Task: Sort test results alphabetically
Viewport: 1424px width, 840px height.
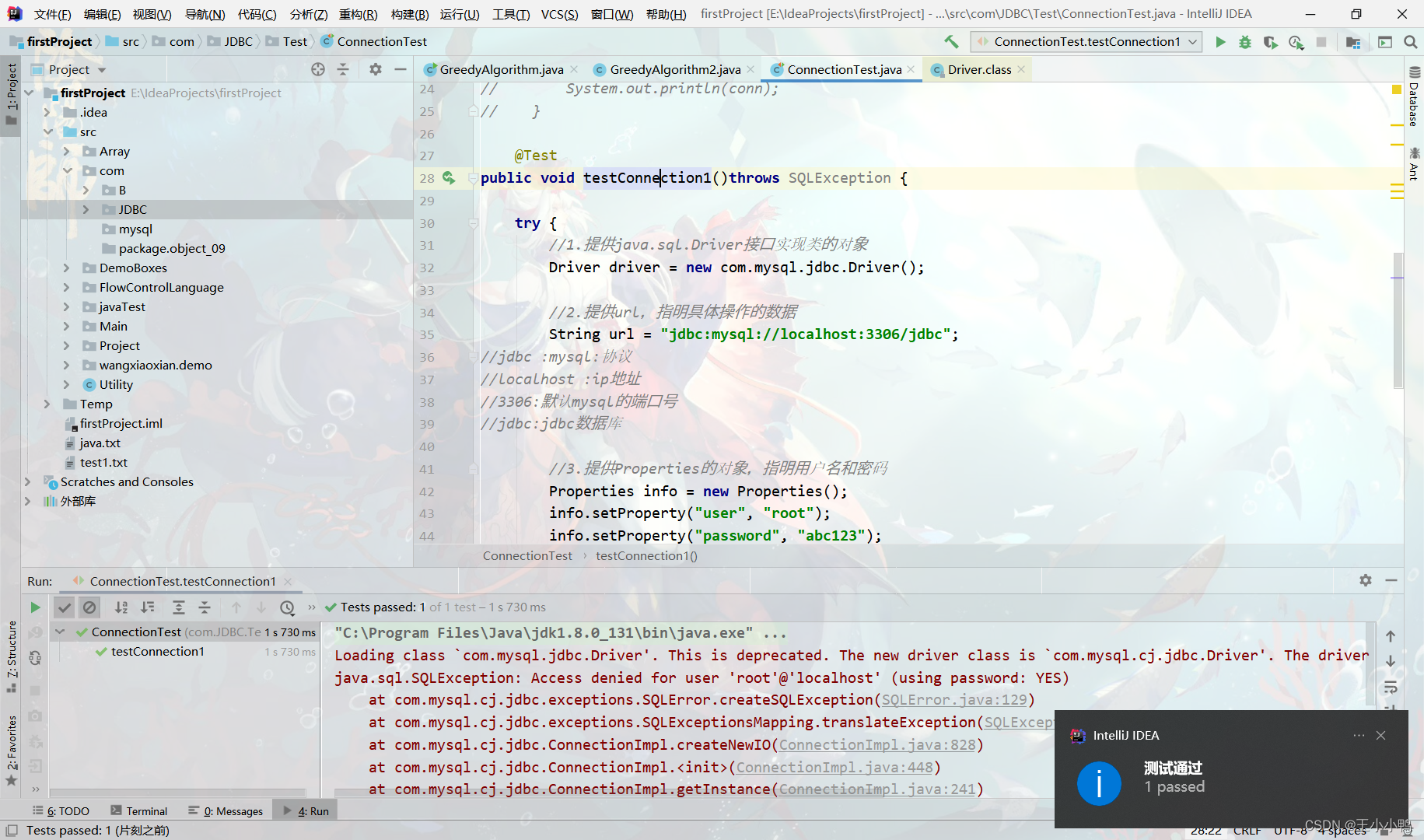Action: (x=121, y=607)
